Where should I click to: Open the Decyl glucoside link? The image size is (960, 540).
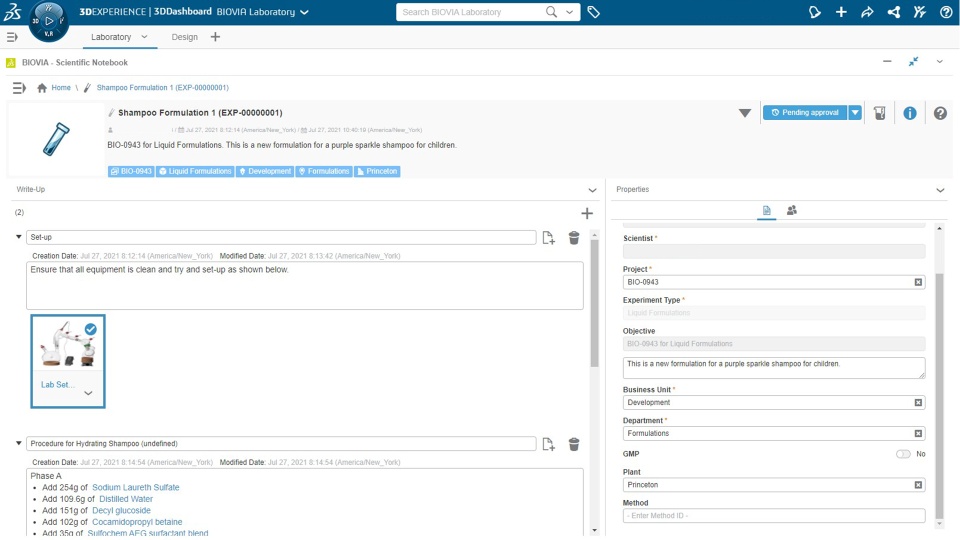coord(121,511)
